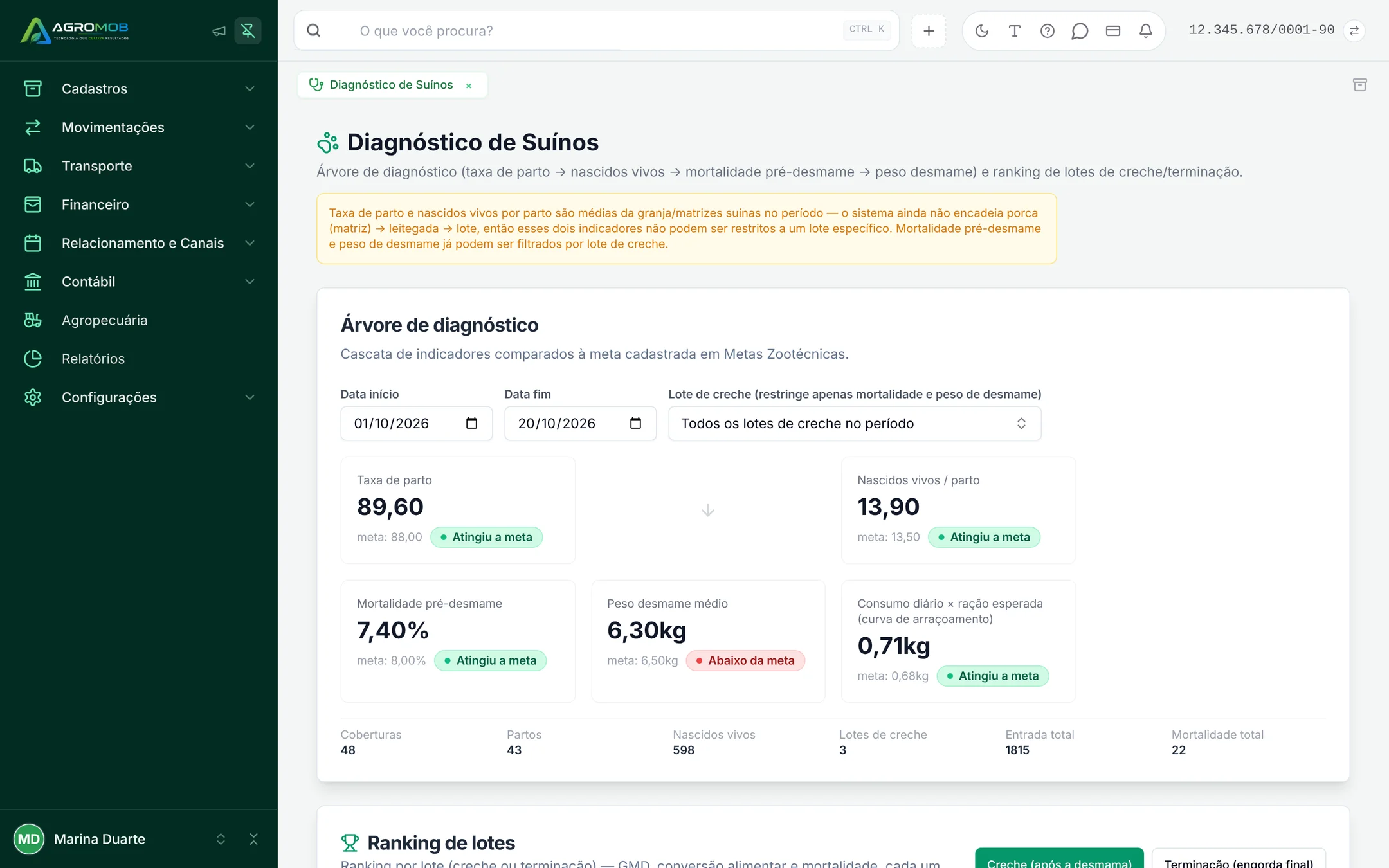Open Relatórios in the sidebar

pos(139,359)
